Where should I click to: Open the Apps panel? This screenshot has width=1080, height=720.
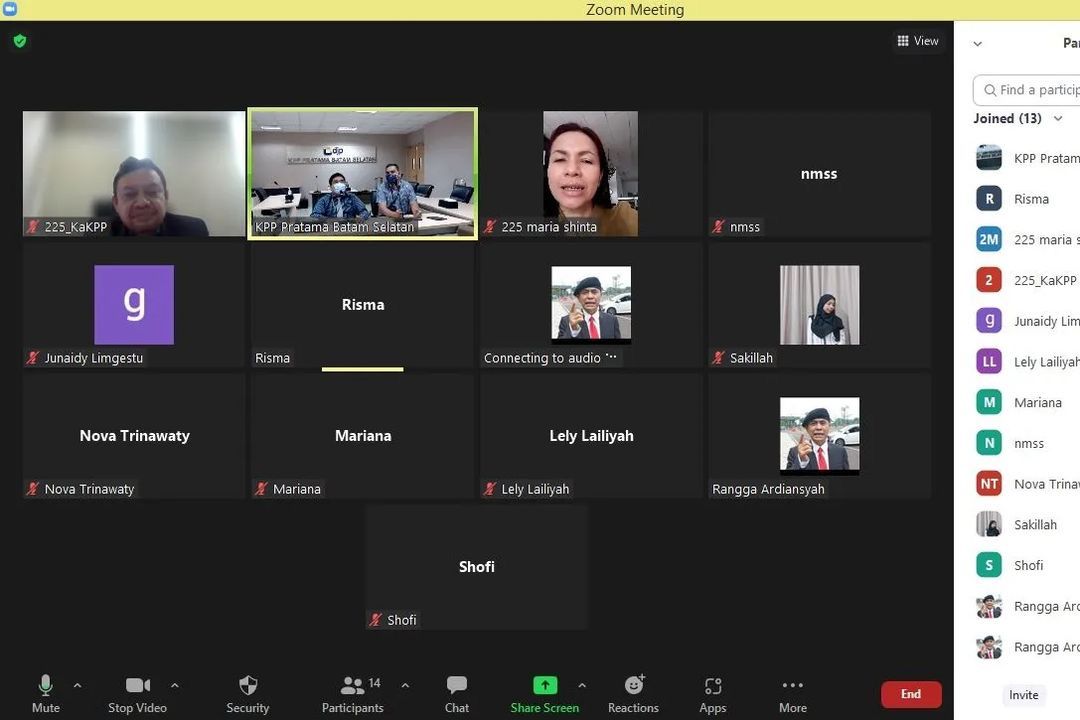(x=712, y=693)
